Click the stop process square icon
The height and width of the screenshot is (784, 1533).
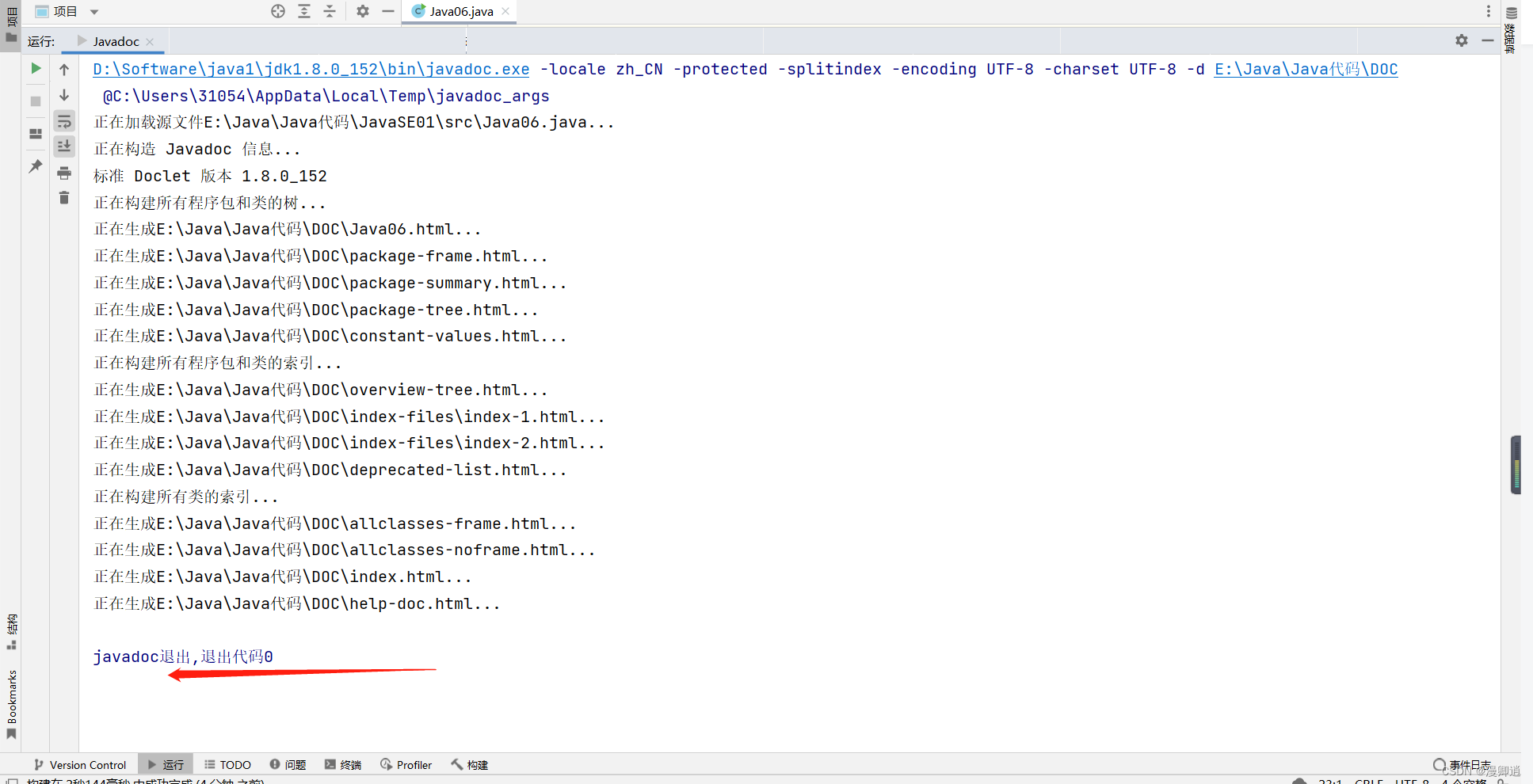(36, 101)
